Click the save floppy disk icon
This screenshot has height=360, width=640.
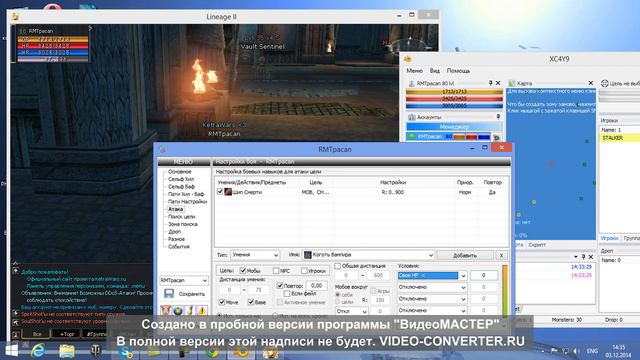coord(169,293)
